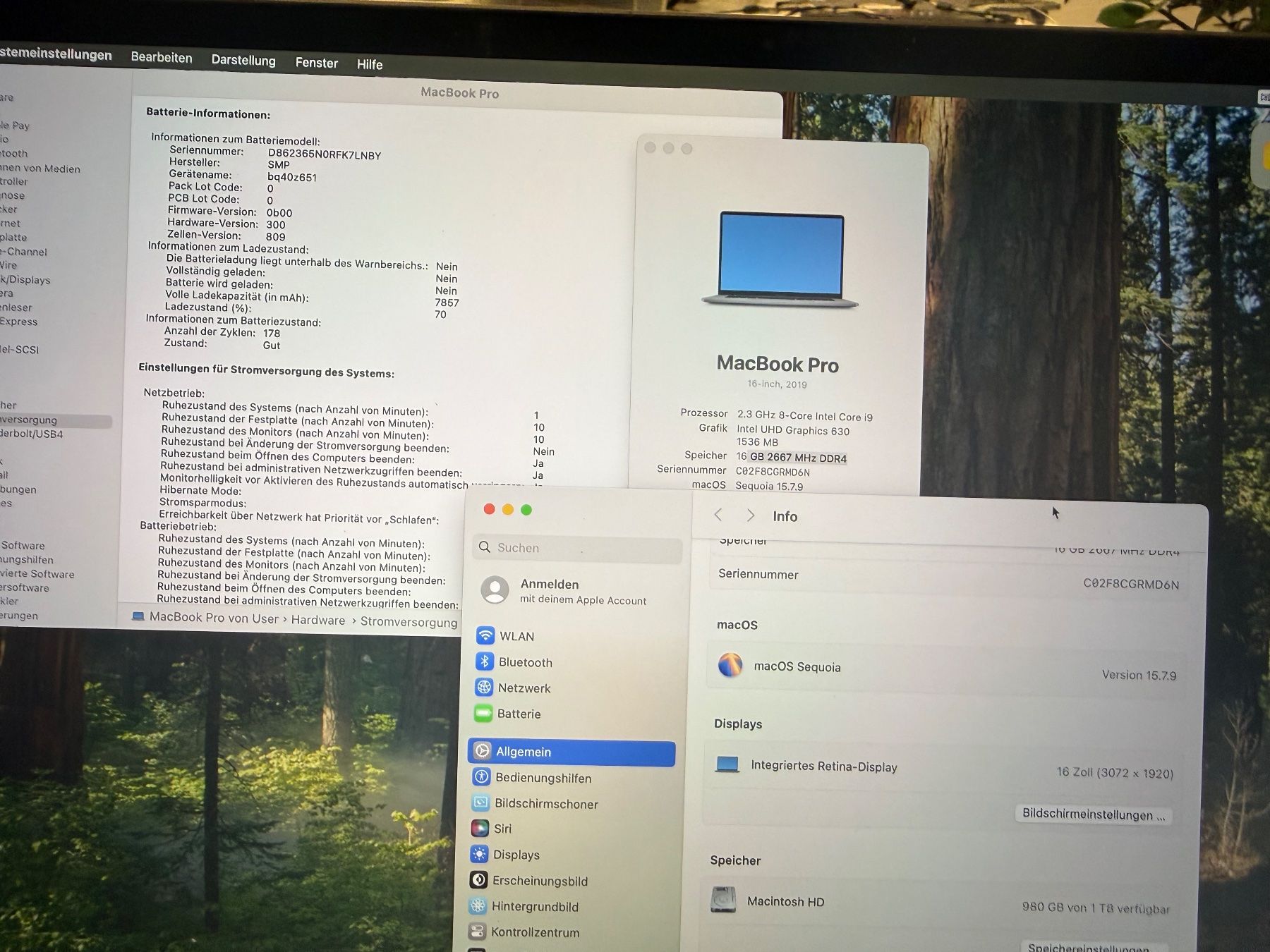Open the Bearbeiten menu
This screenshot has height=952, width=1270.
(x=162, y=57)
